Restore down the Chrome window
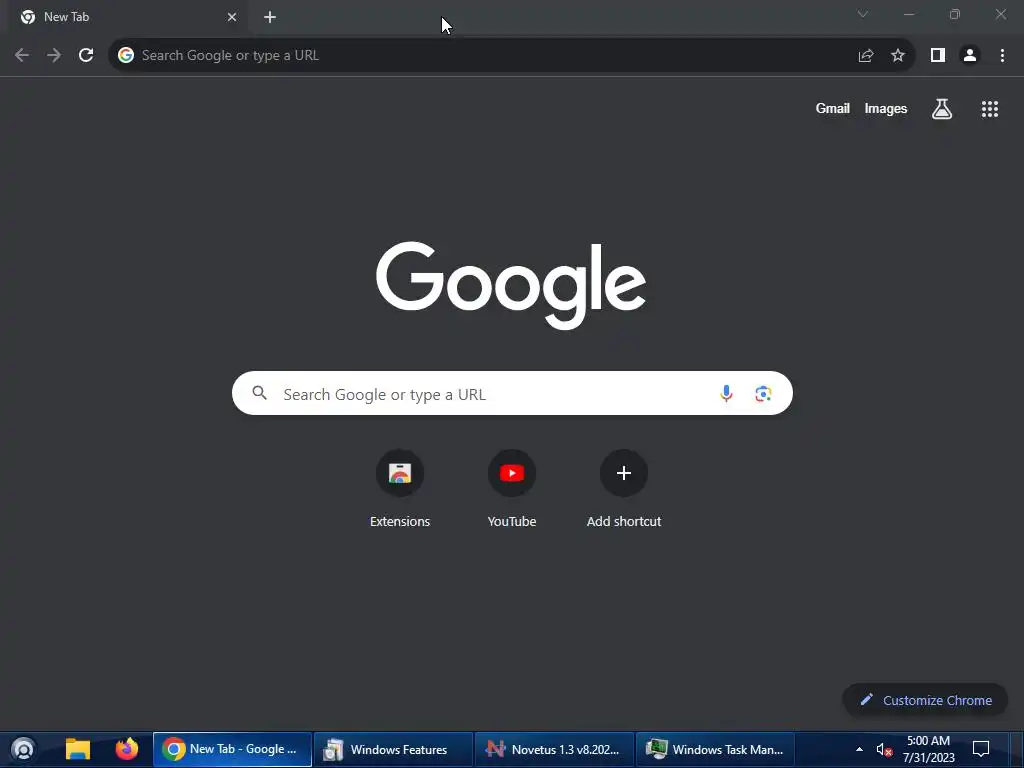This screenshot has width=1024, height=768. coord(955,14)
